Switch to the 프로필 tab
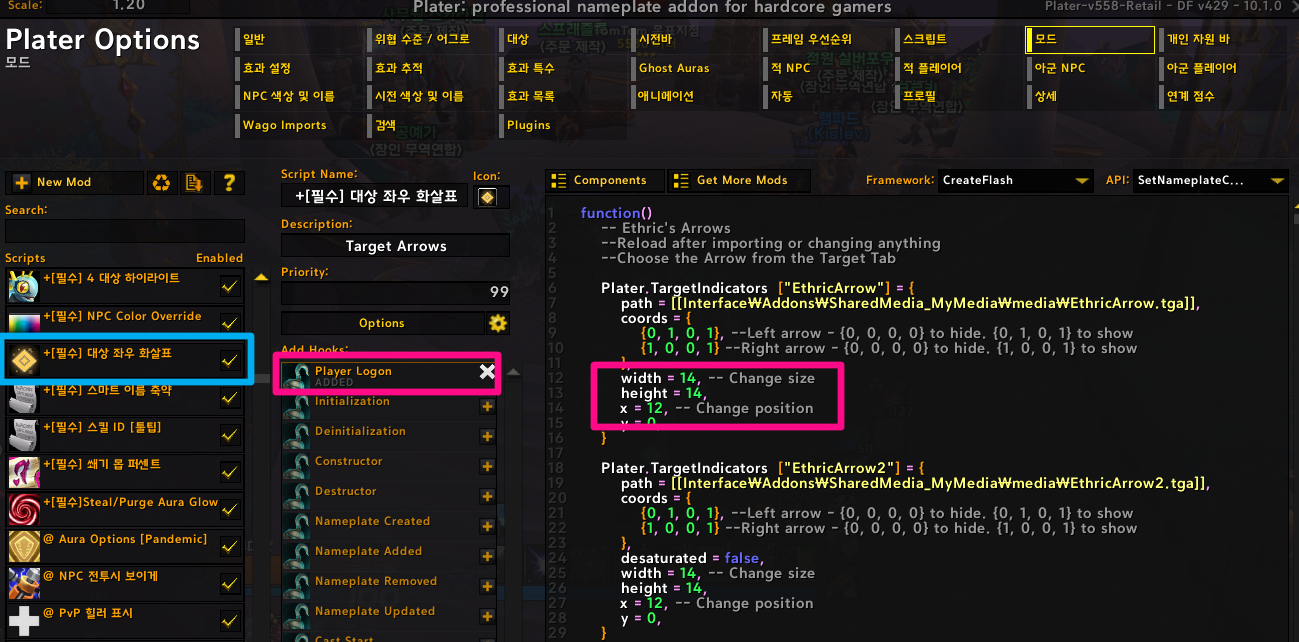The width and height of the screenshot is (1299, 642). coord(960,97)
